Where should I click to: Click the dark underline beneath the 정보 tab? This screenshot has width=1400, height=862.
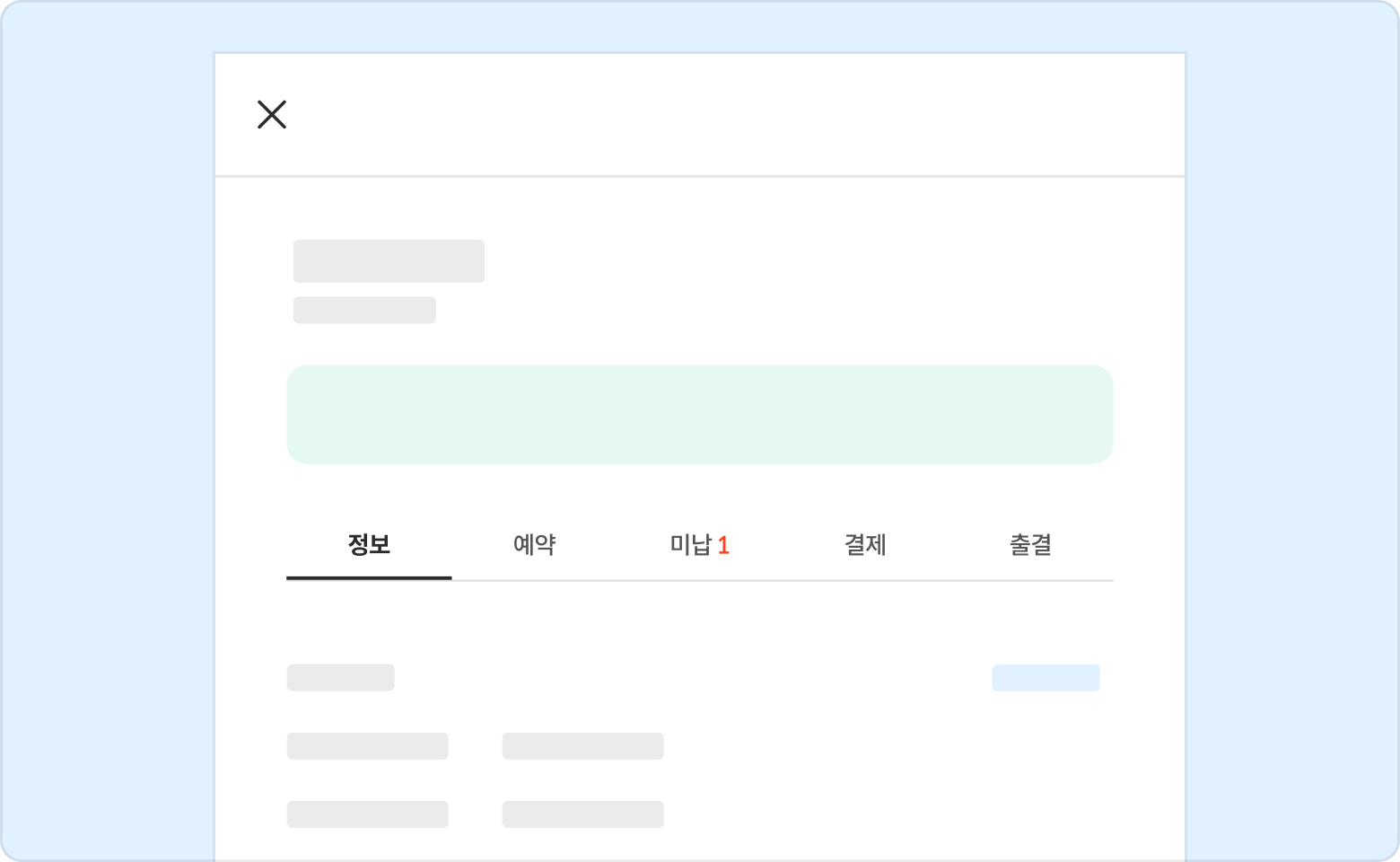369,578
